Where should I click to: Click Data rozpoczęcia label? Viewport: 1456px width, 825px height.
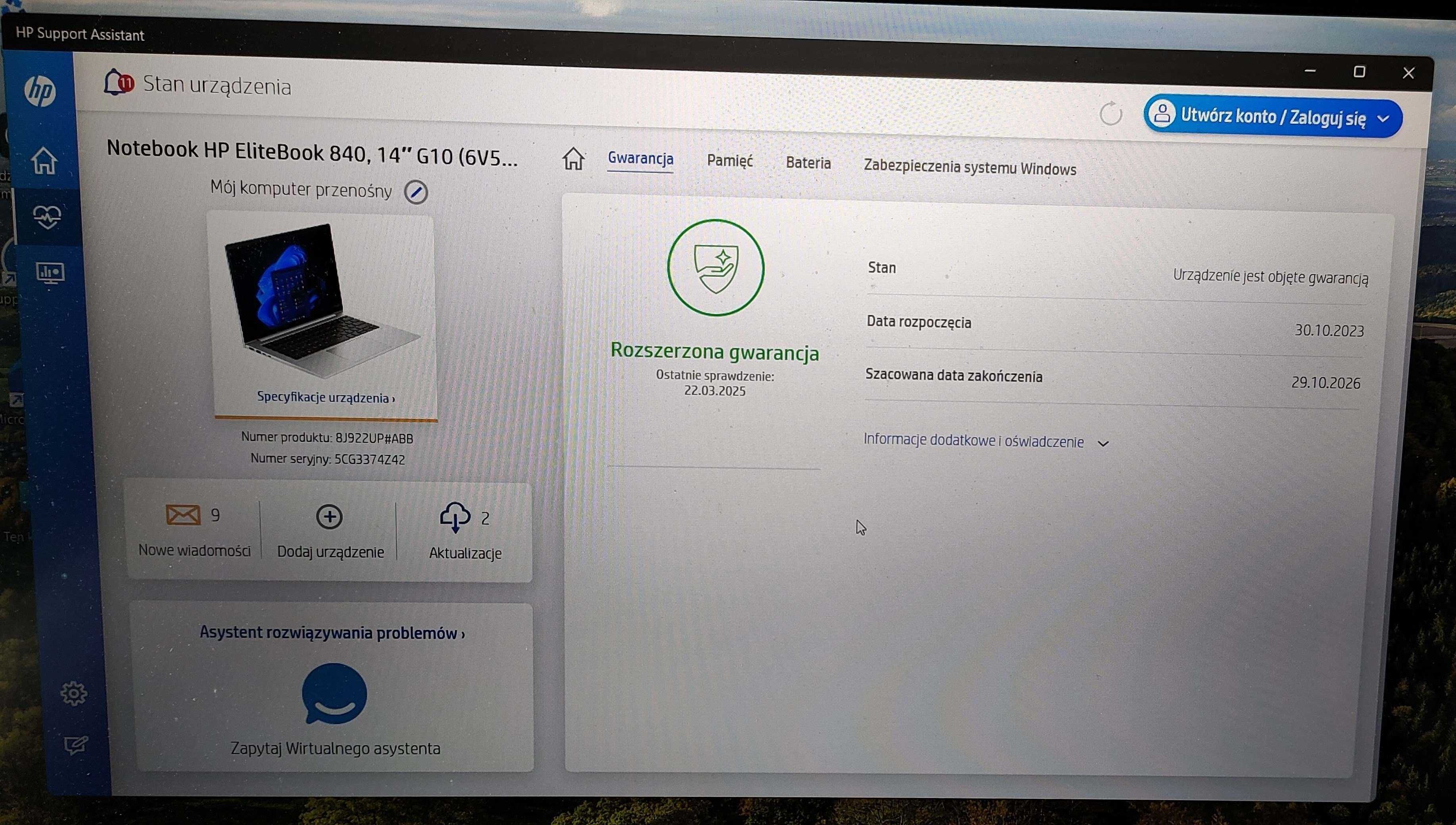pos(919,322)
